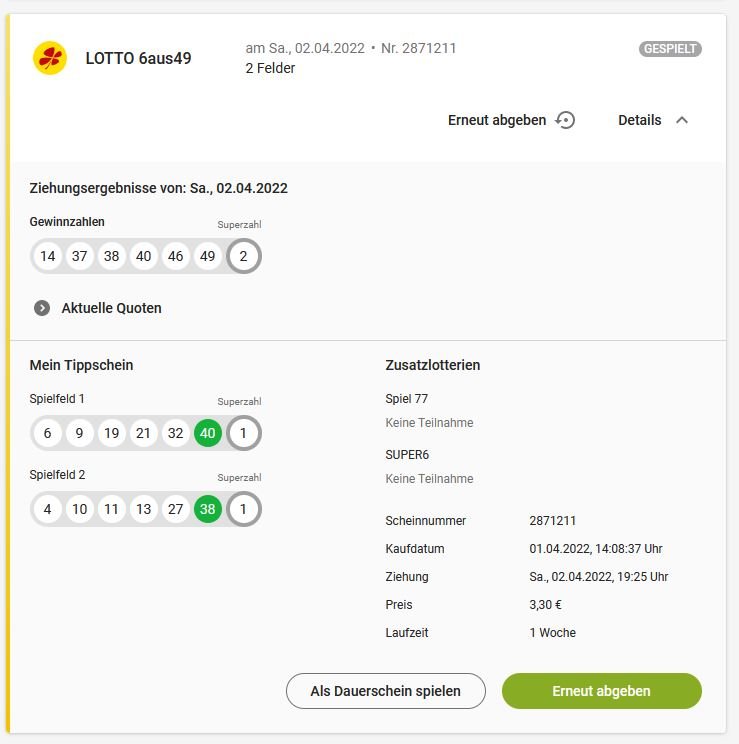Image resolution: width=739 pixels, height=744 pixels.
Task: Click Superzahl 1 circle in Spielfeld 1
Action: [x=243, y=433]
